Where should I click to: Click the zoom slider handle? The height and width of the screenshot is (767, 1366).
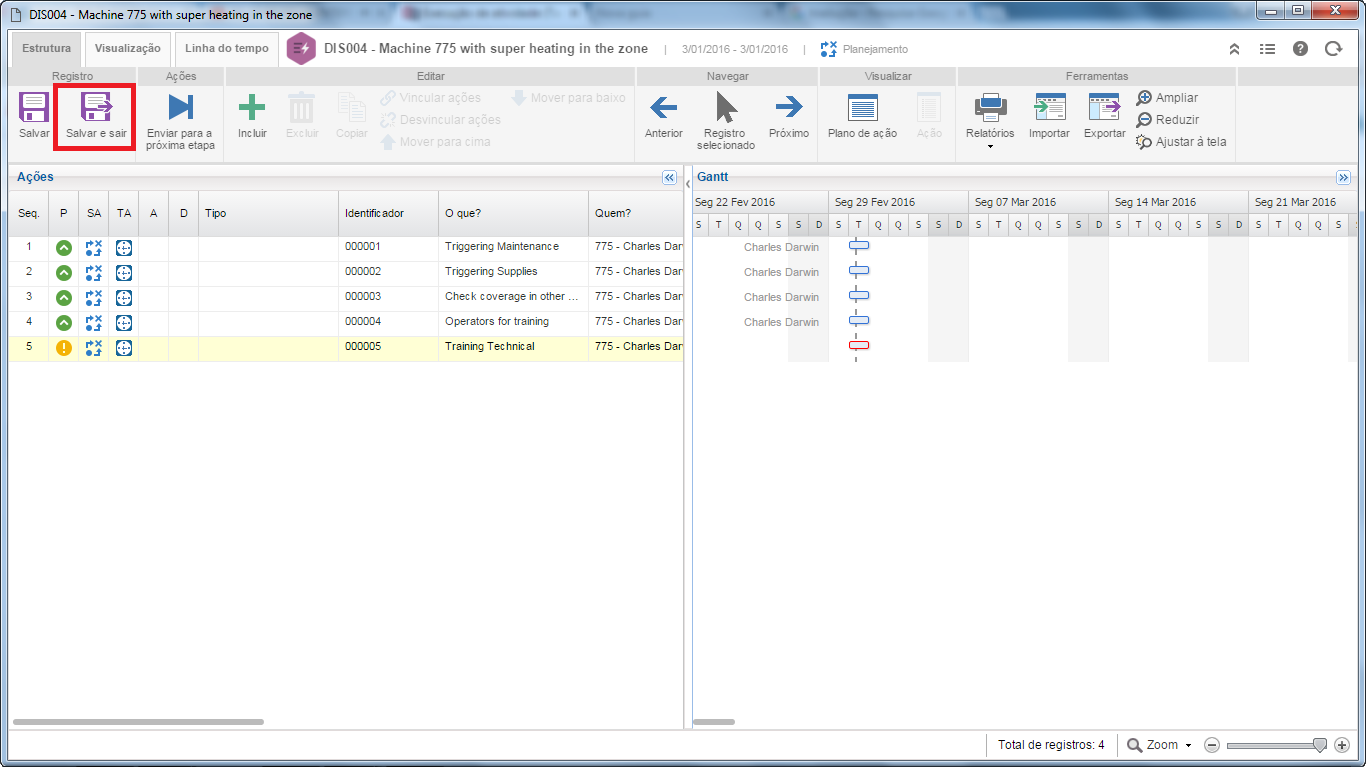pos(1320,745)
